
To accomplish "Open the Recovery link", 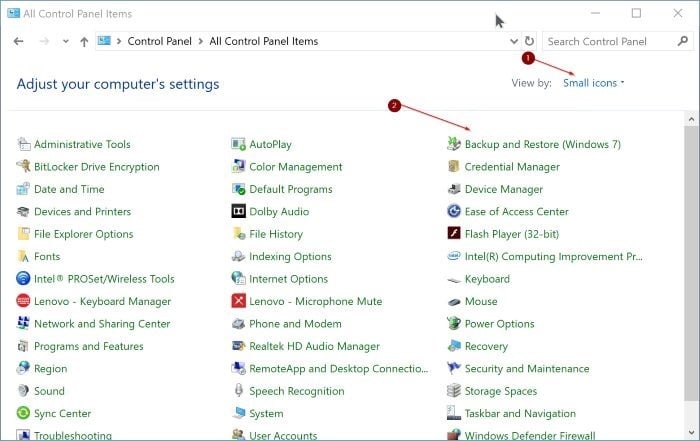I will pos(486,346).
